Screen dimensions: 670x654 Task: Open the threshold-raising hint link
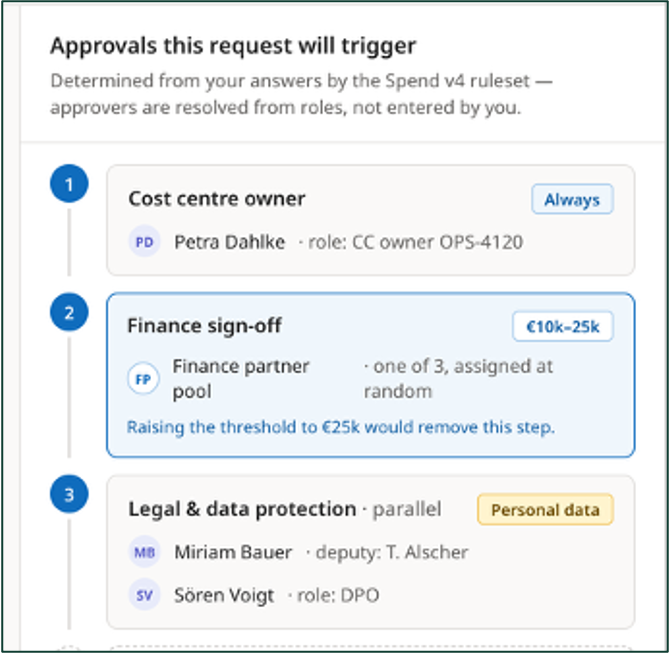click(341, 427)
